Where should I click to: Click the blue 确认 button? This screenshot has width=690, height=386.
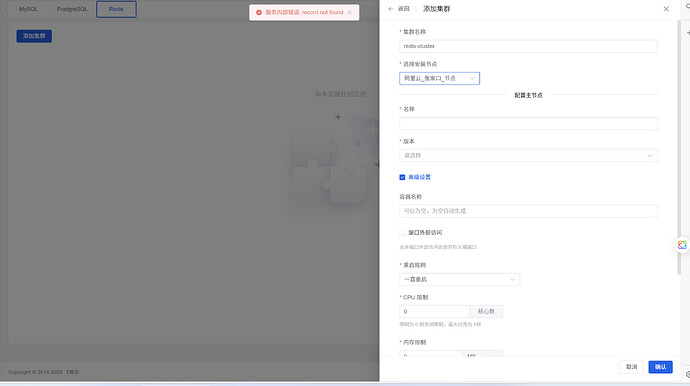point(660,367)
